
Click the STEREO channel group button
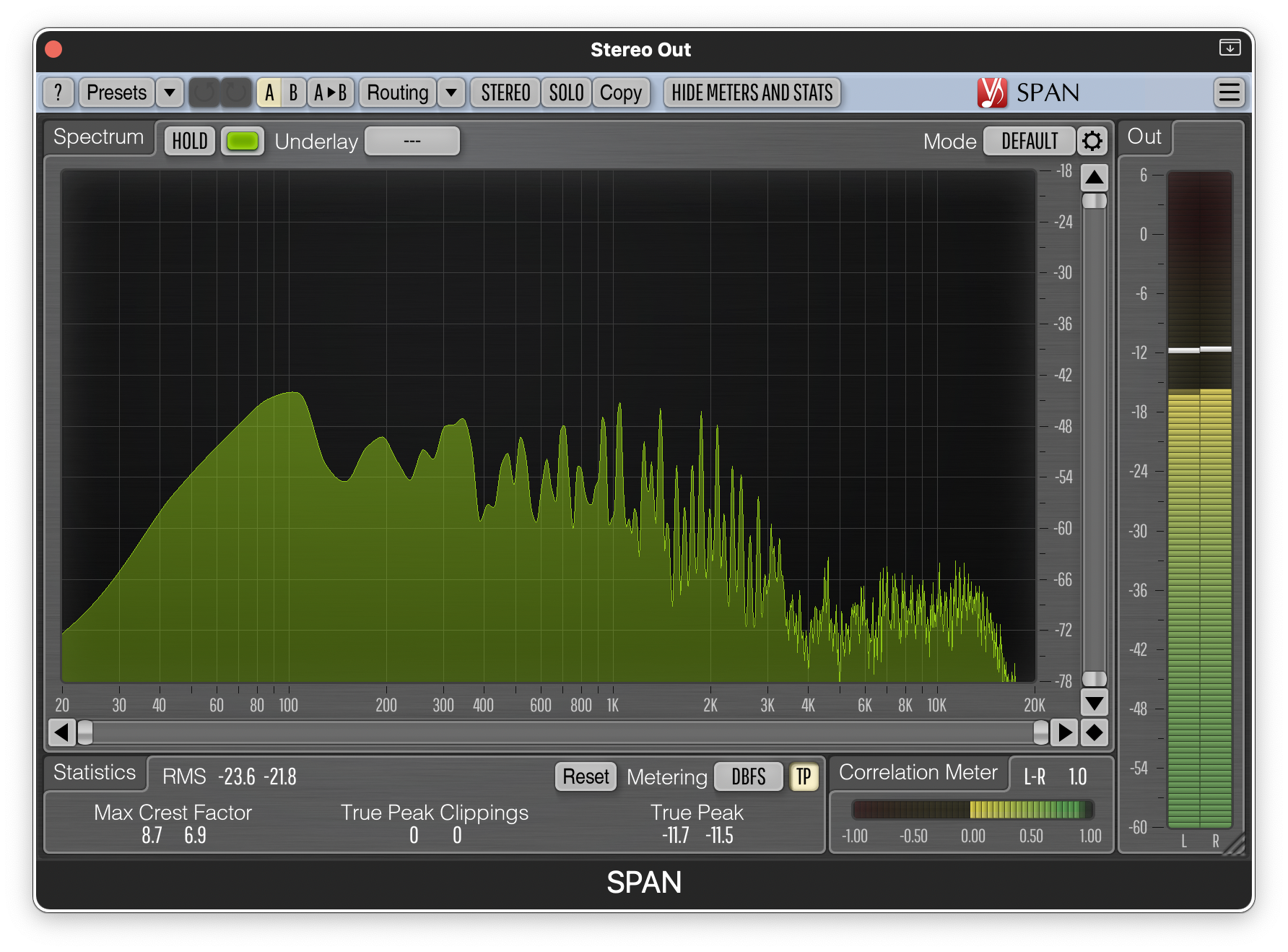point(505,92)
